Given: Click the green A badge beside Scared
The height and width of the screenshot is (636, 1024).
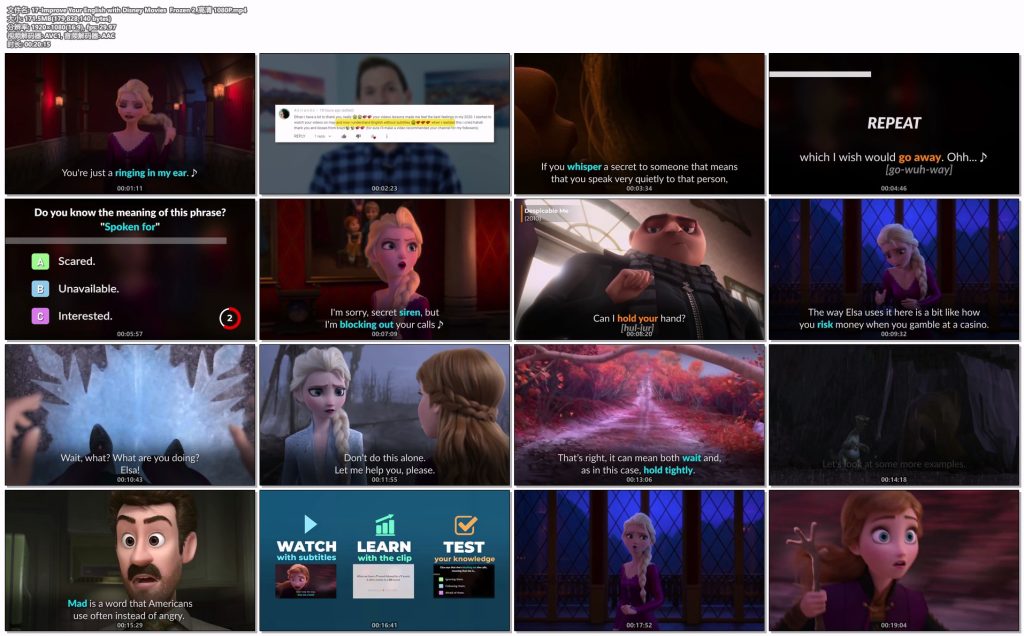Looking at the screenshot, I should 40,262.
